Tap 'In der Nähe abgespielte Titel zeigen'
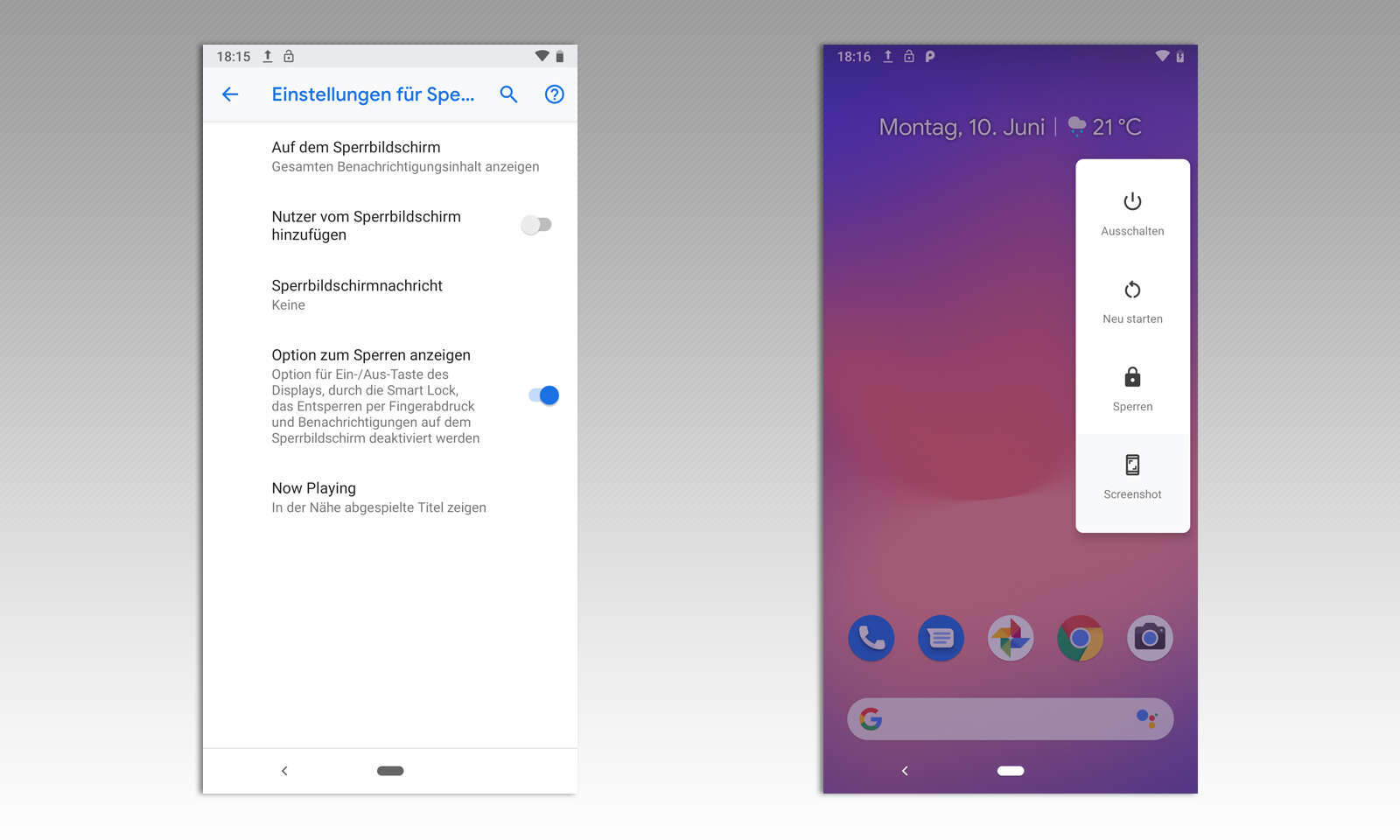The width and height of the screenshot is (1400, 840). [x=379, y=507]
